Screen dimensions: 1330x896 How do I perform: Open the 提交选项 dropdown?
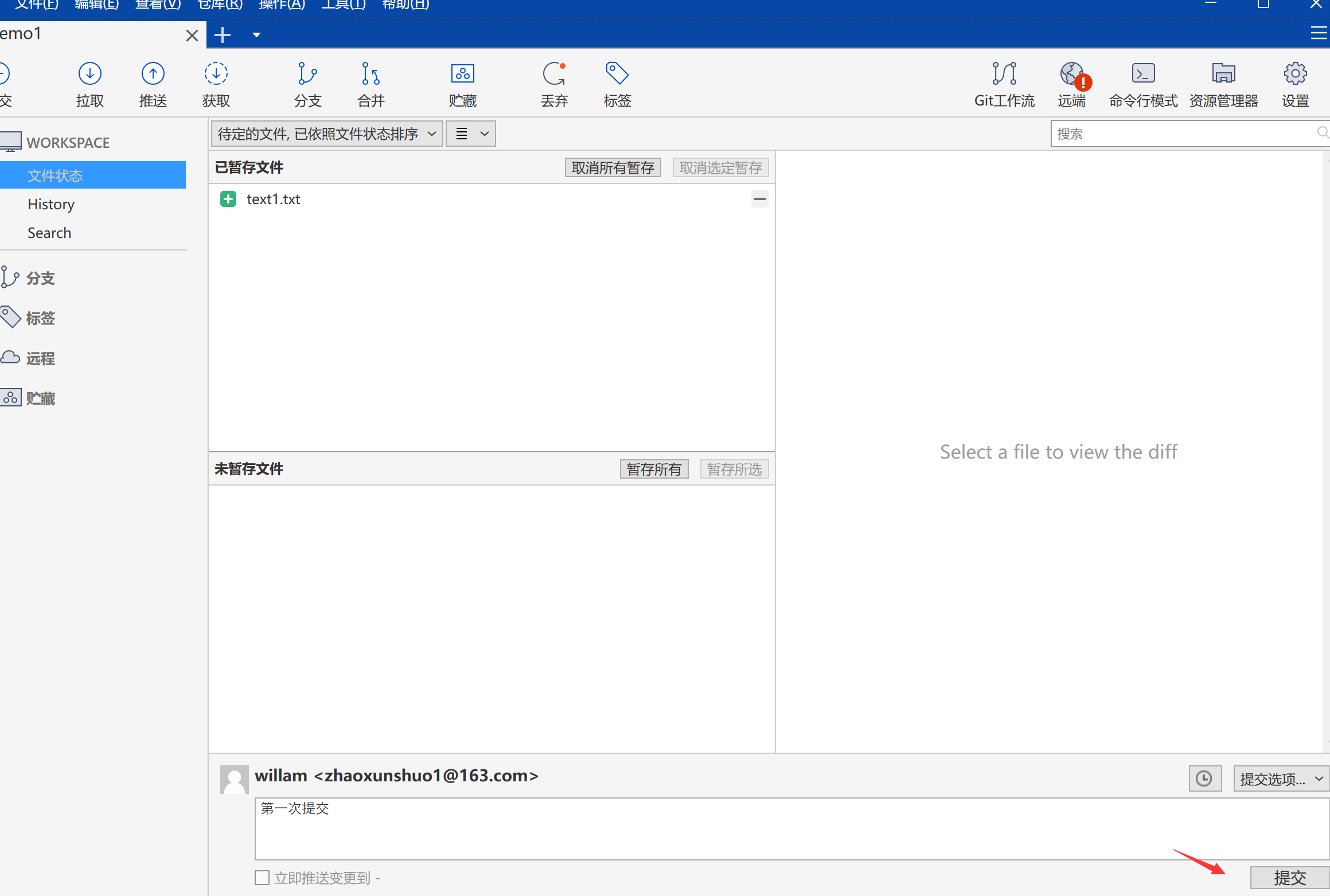tap(1281, 778)
